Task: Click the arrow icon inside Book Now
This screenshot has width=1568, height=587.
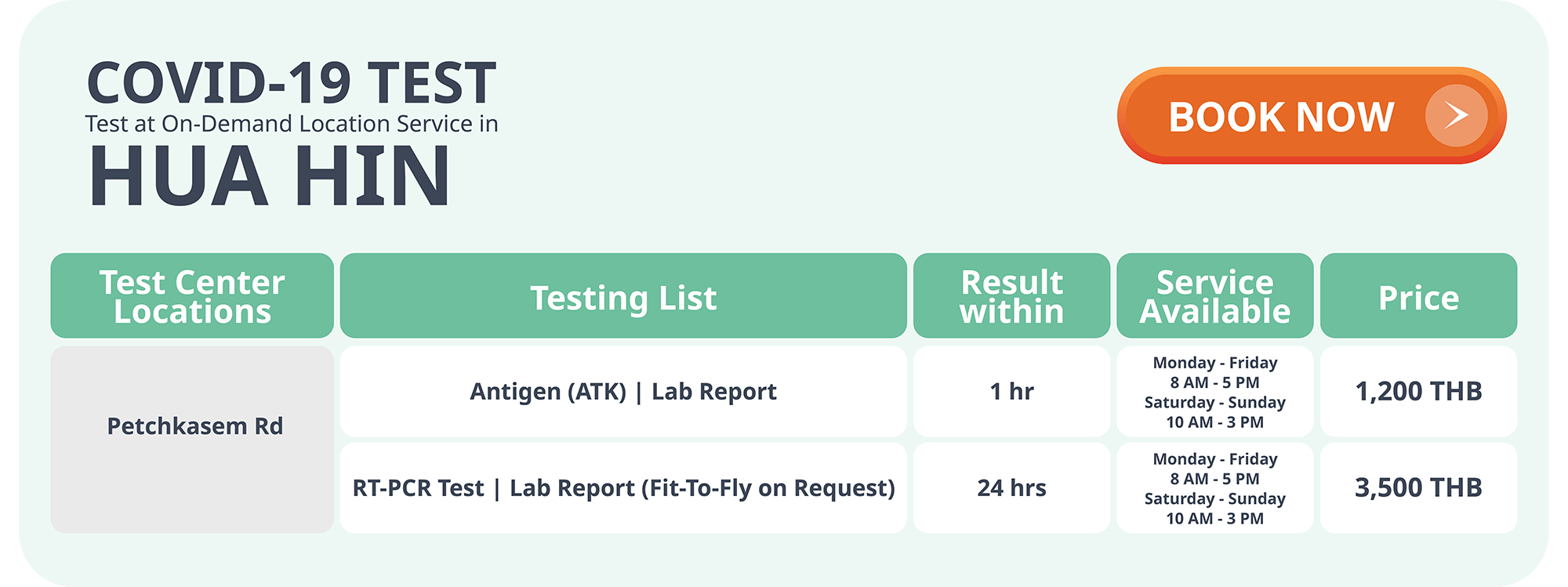Action: [x=1456, y=116]
